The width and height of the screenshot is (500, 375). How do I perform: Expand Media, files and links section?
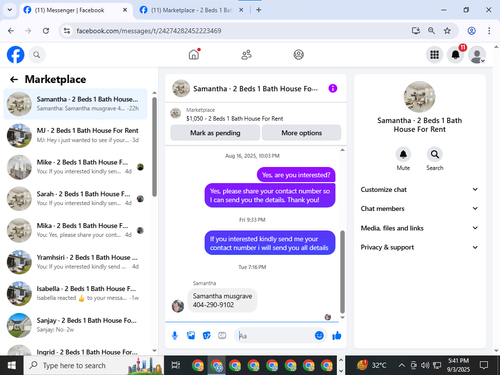(x=419, y=228)
